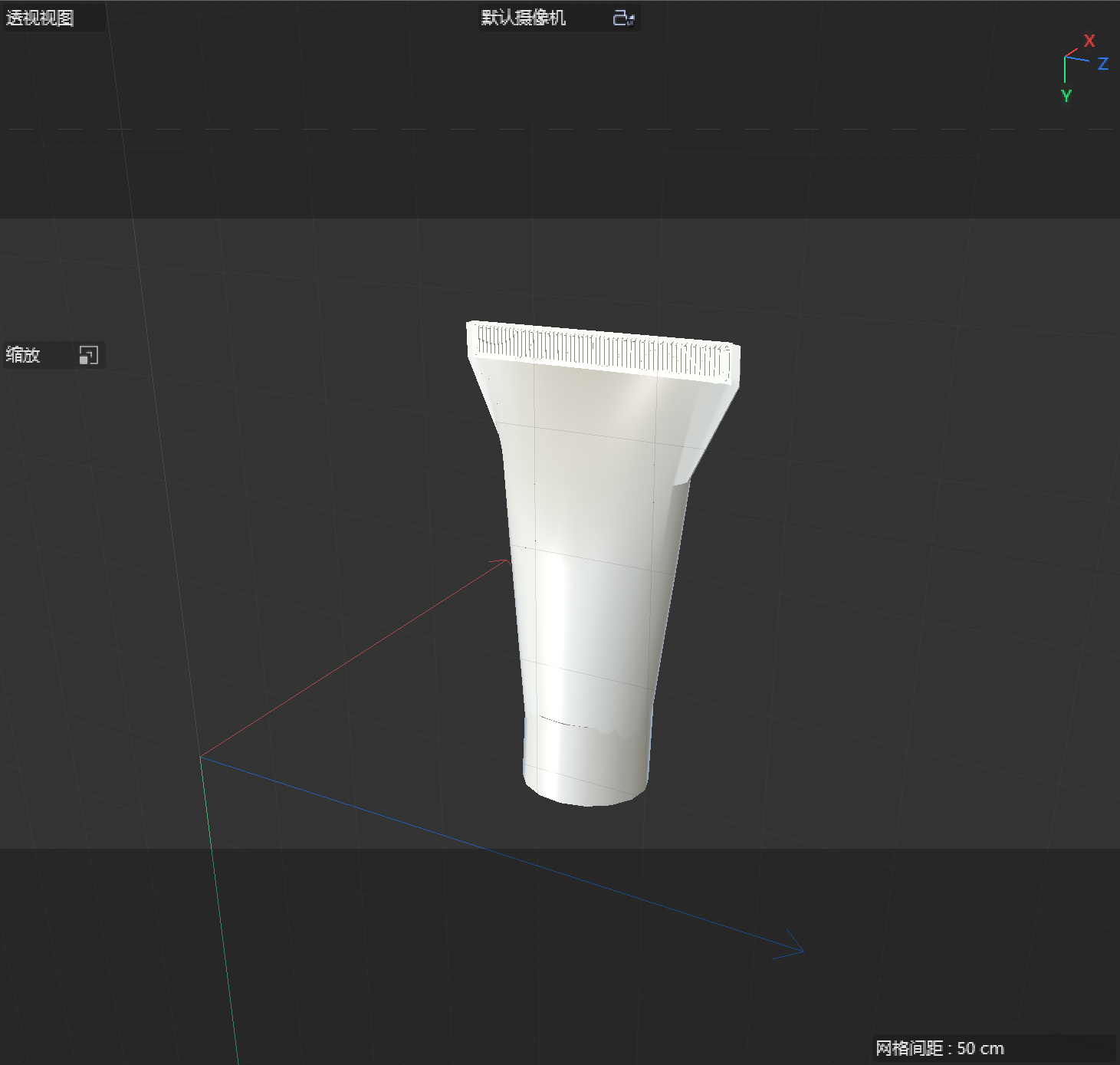
Task: Toggle camera view with the camera icon
Action: coord(621,18)
